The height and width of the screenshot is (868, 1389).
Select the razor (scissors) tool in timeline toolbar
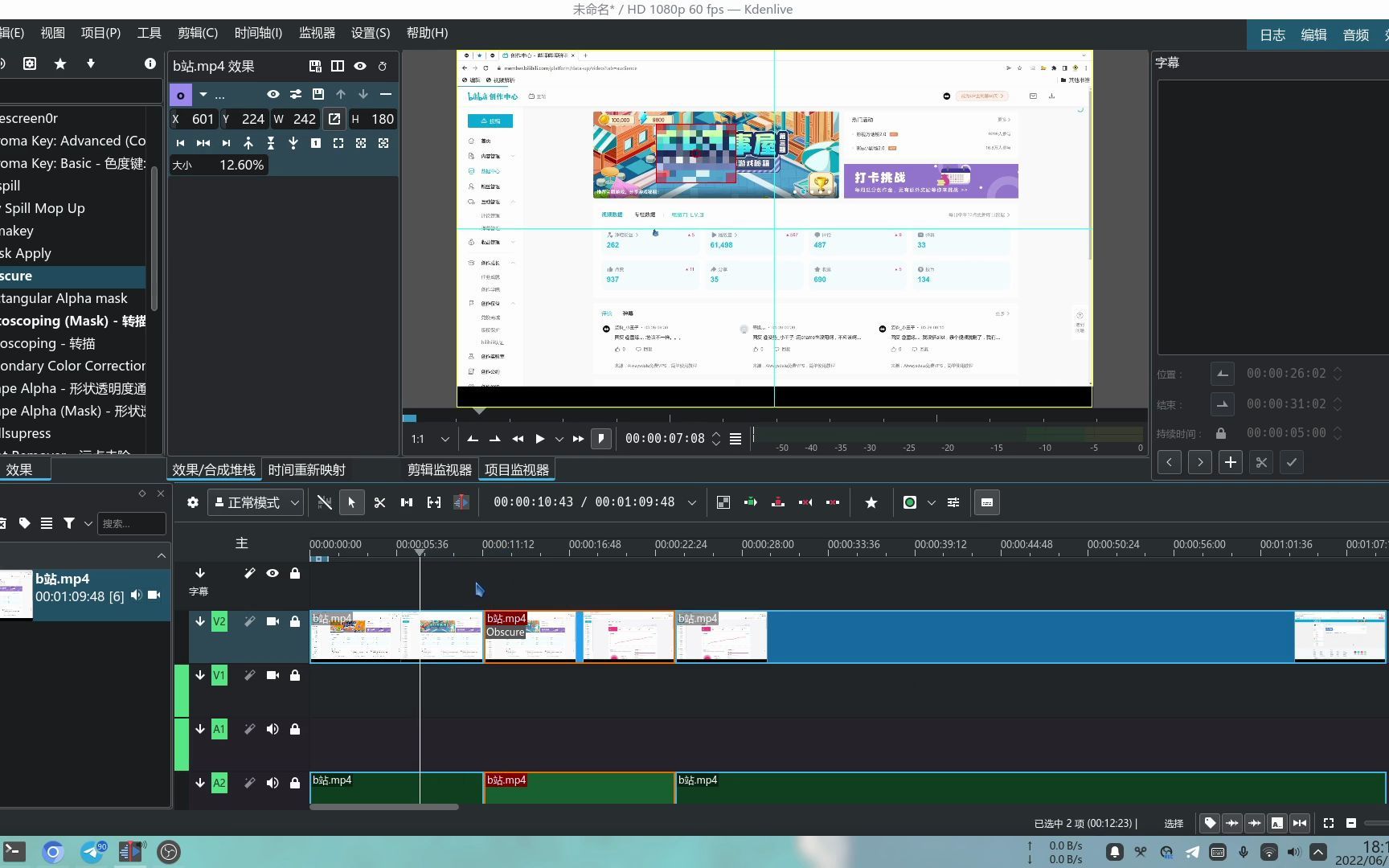(379, 502)
